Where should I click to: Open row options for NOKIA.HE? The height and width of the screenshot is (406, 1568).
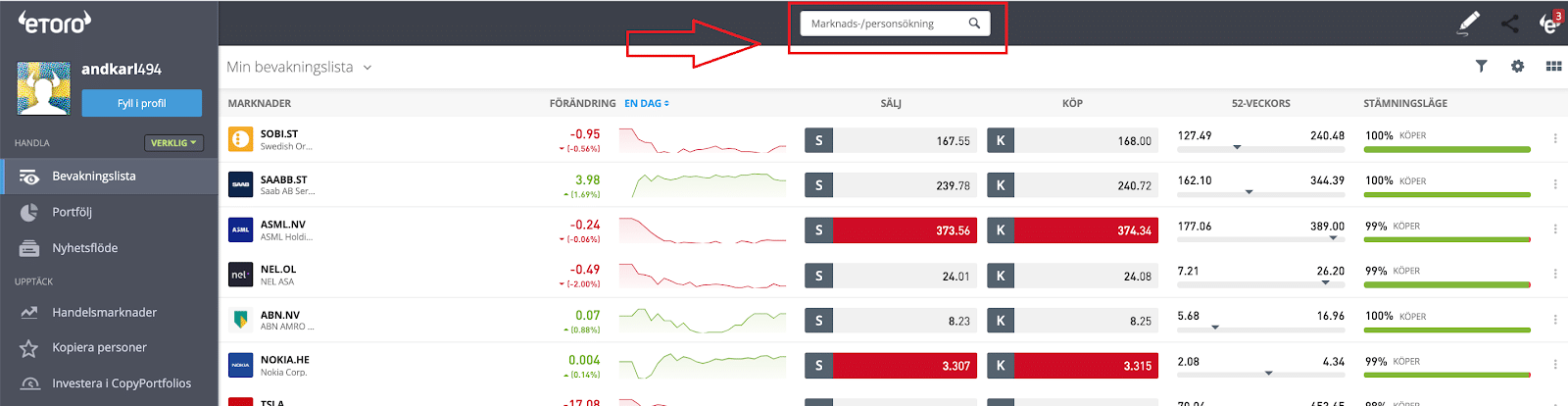pyautogui.click(x=1555, y=365)
